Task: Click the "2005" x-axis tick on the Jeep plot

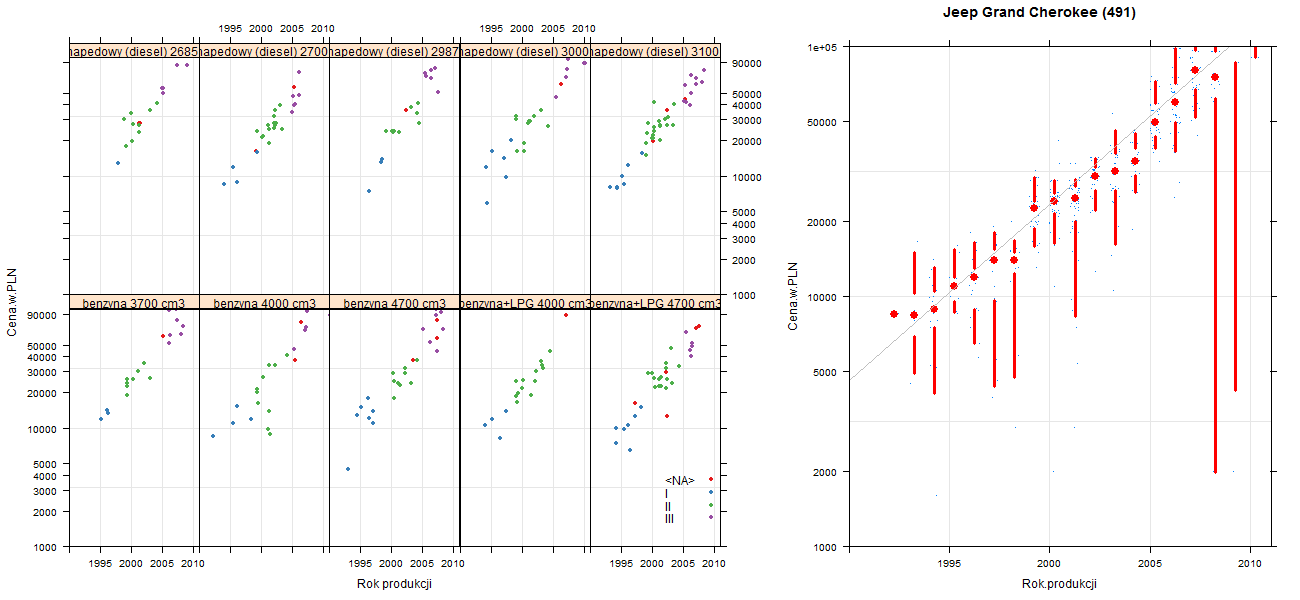Action: point(1150,565)
